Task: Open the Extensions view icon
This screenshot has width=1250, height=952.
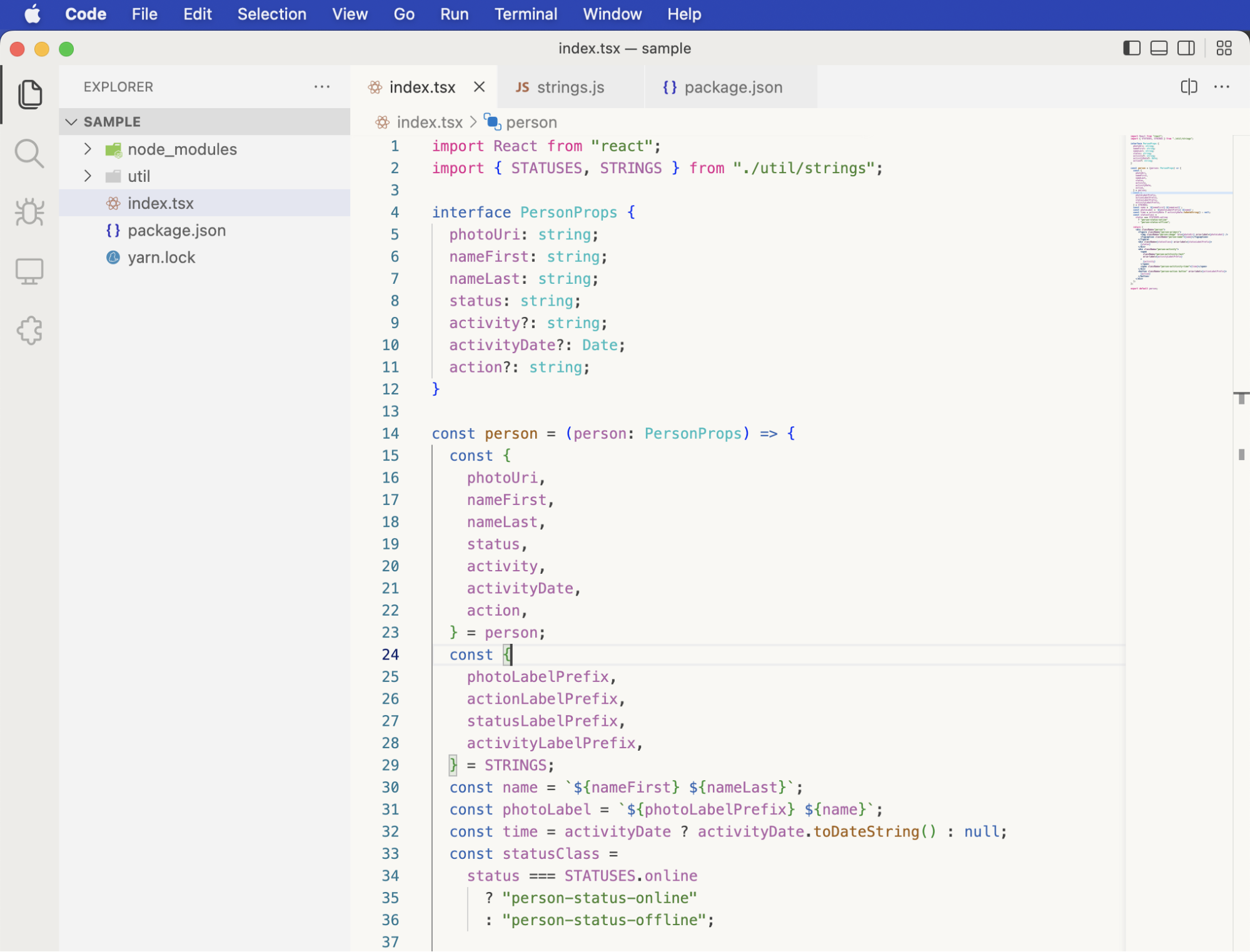Action: [30, 330]
